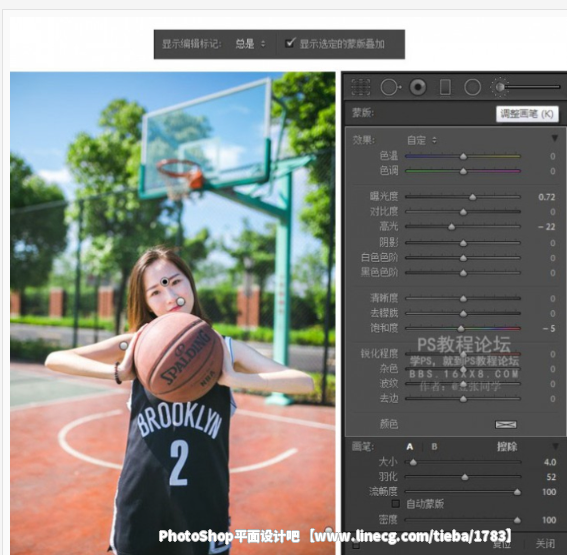
Task: Click the 大小 value 4.0
Action: pos(550,462)
